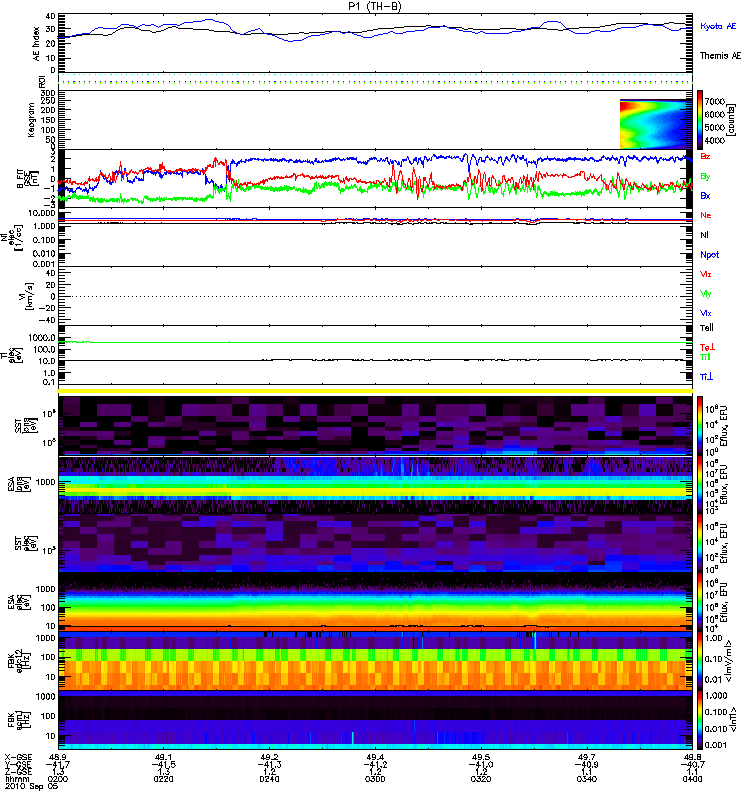
Task: Click the "0400" time tick label
Action: pos(692,779)
